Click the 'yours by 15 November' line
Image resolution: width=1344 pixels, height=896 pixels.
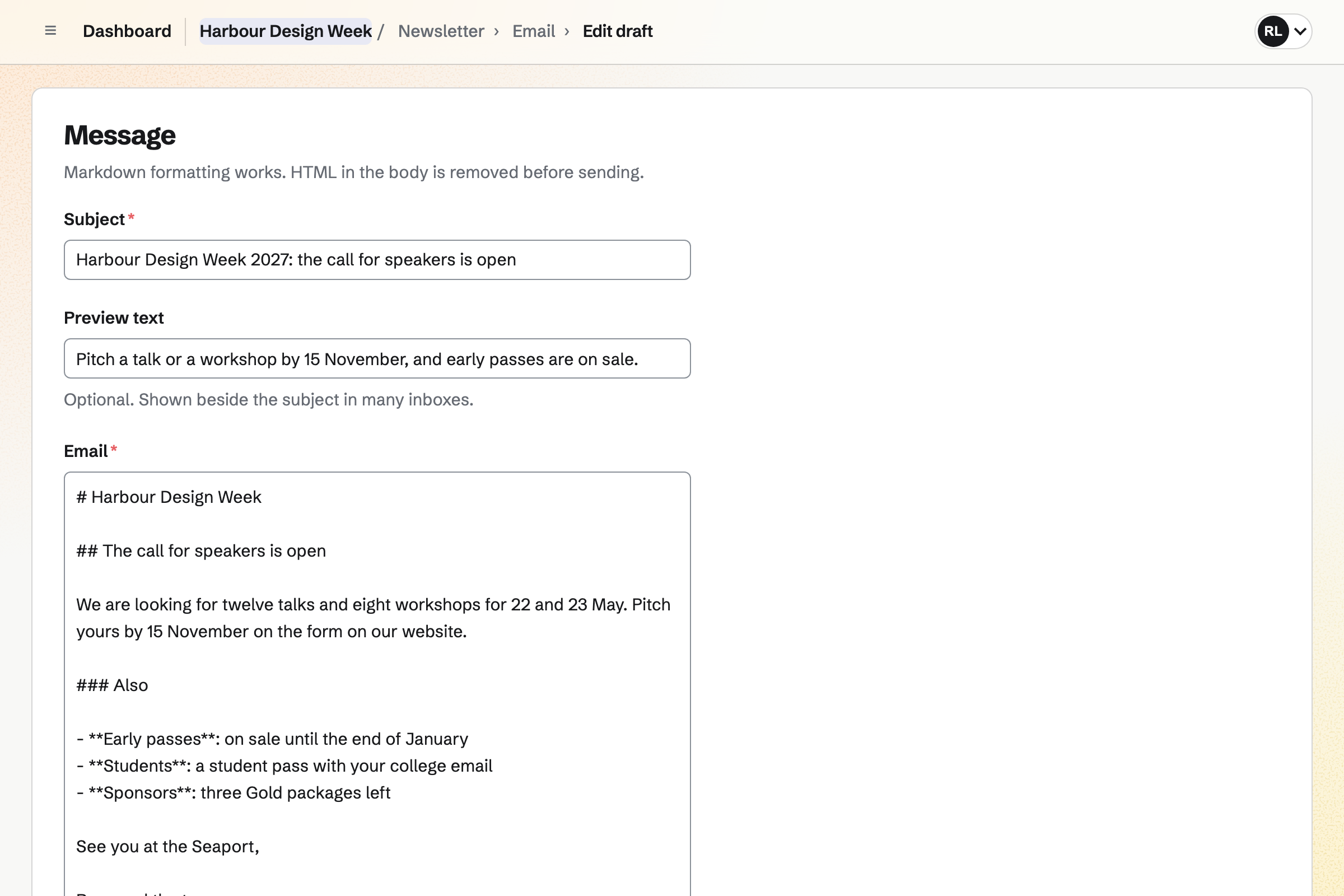pyautogui.click(x=272, y=632)
